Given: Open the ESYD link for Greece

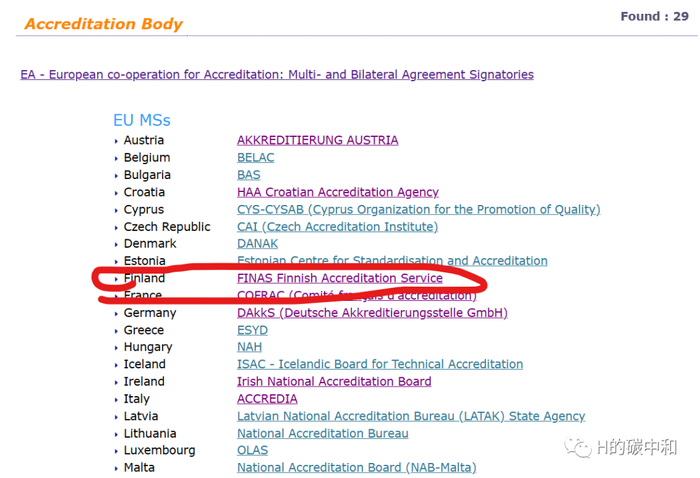Looking at the screenshot, I should click(x=252, y=330).
